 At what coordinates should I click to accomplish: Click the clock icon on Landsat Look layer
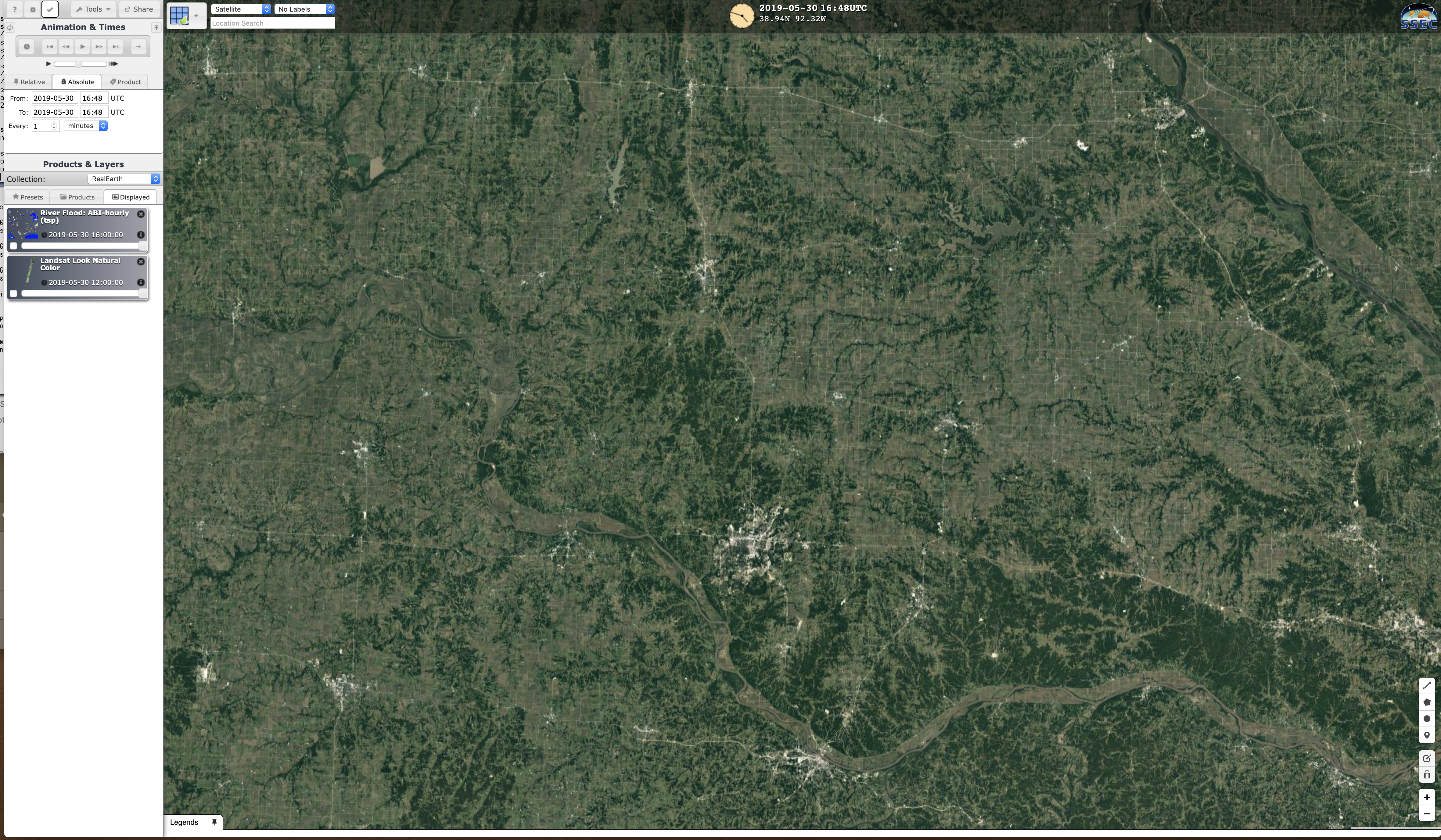tap(44, 282)
